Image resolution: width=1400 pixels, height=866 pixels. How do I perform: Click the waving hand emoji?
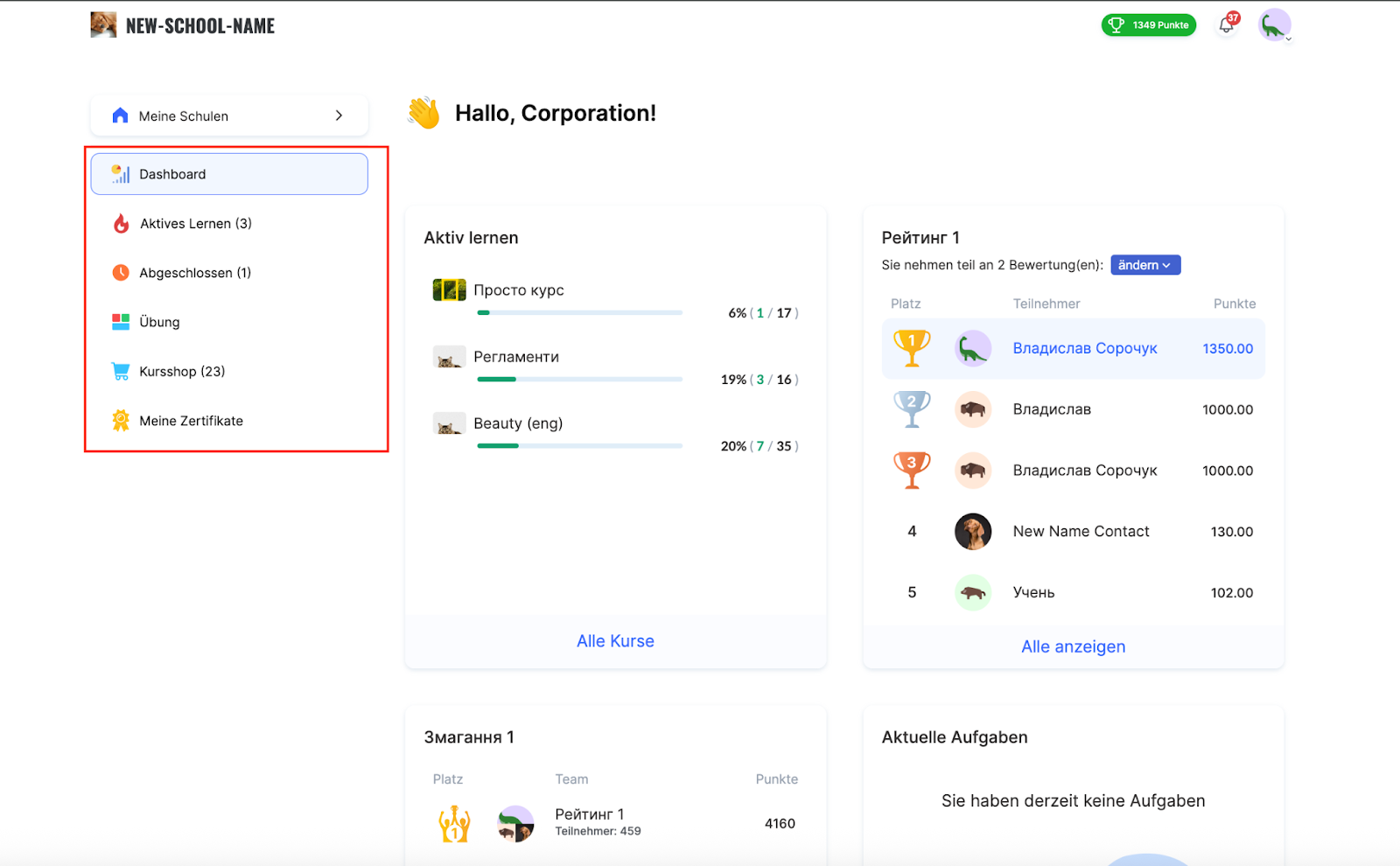pyautogui.click(x=424, y=113)
